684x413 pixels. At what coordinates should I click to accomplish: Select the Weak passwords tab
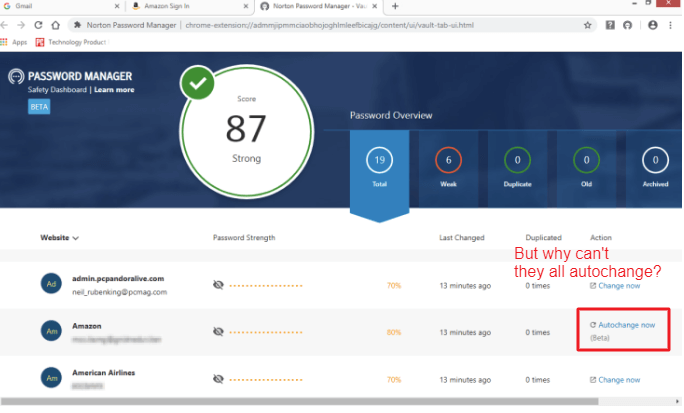coord(448,170)
